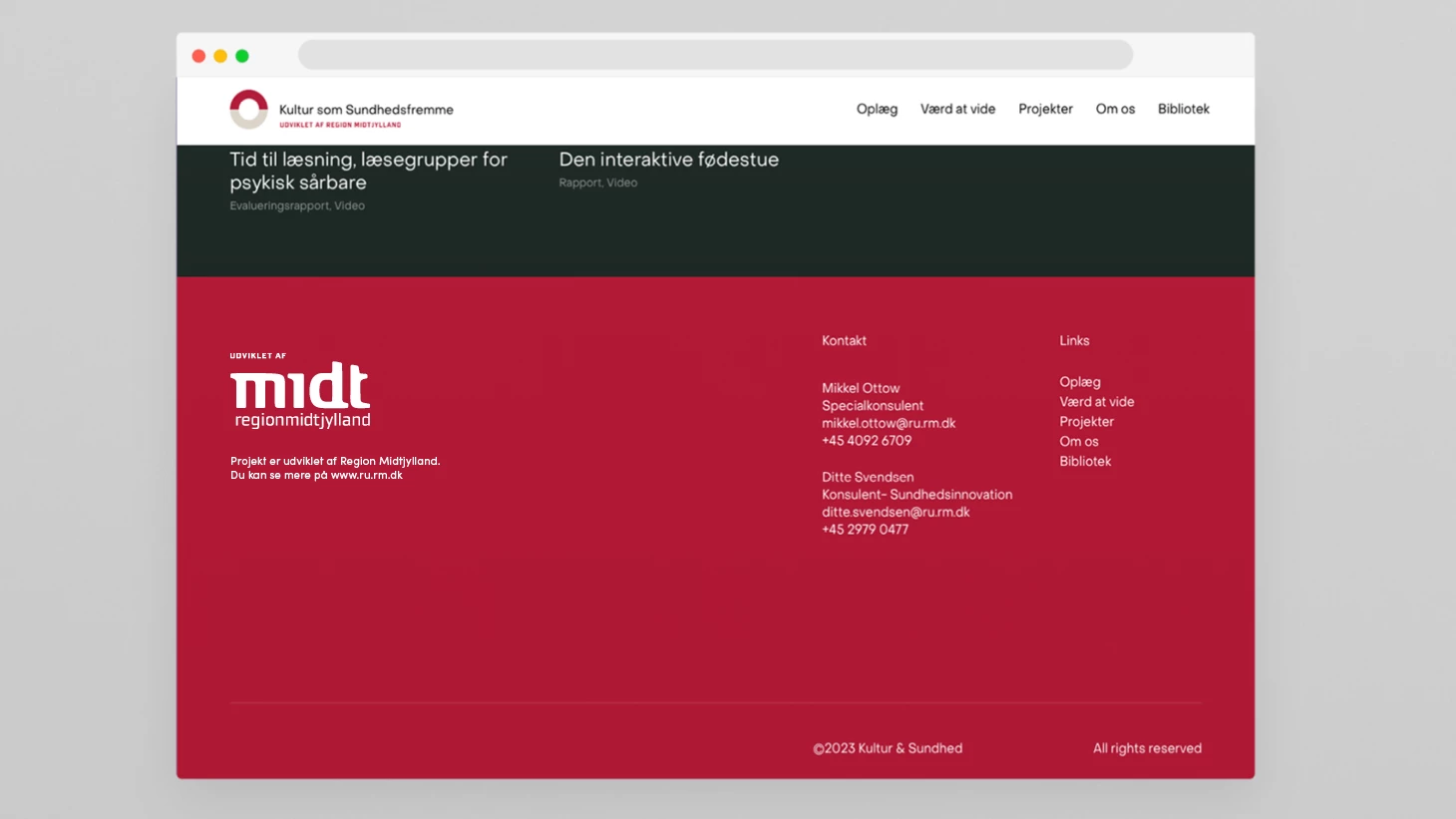This screenshot has height=819, width=1456.
Task: Open Den interaktive fødestue article
Action: pyautogui.click(x=668, y=160)
